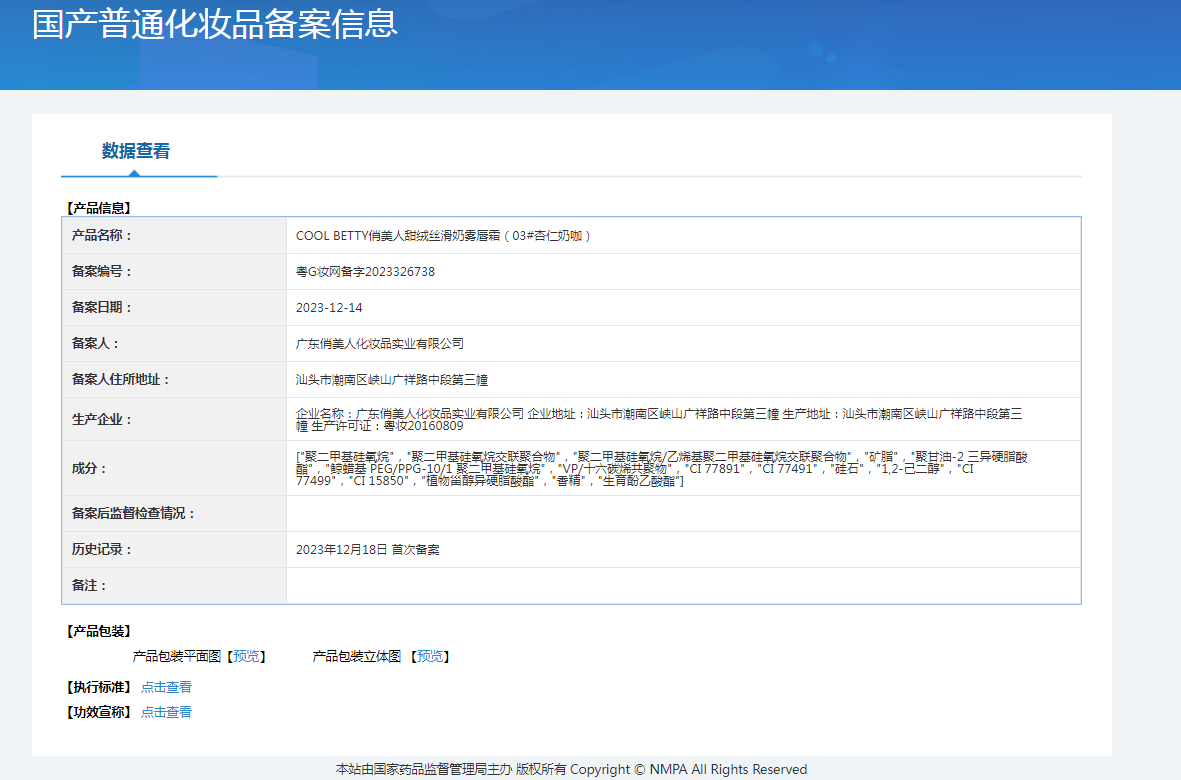Click the page title 国产普通化妆品备案信息
Screen dimensions: 1181x780
(x=215, y=24)
